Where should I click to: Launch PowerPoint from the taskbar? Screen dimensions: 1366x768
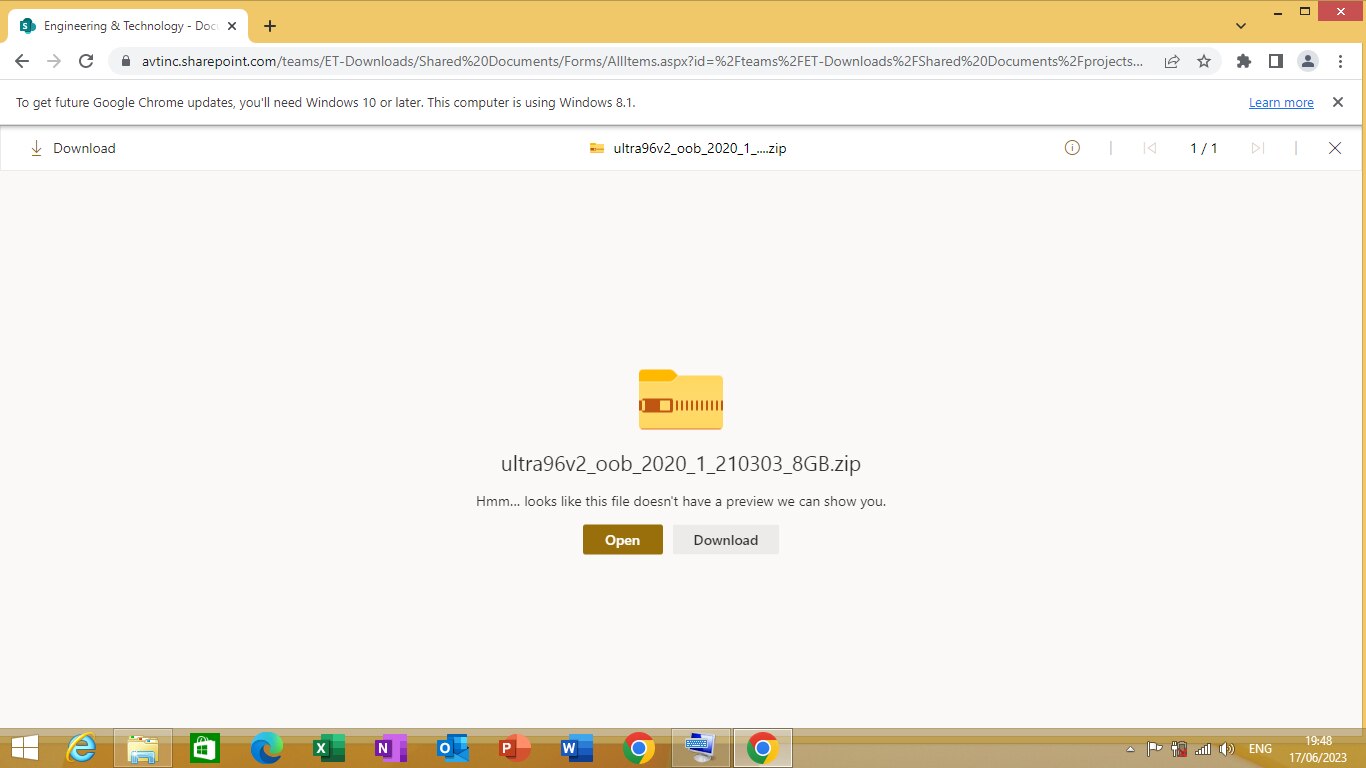click(x=515, y=748)
